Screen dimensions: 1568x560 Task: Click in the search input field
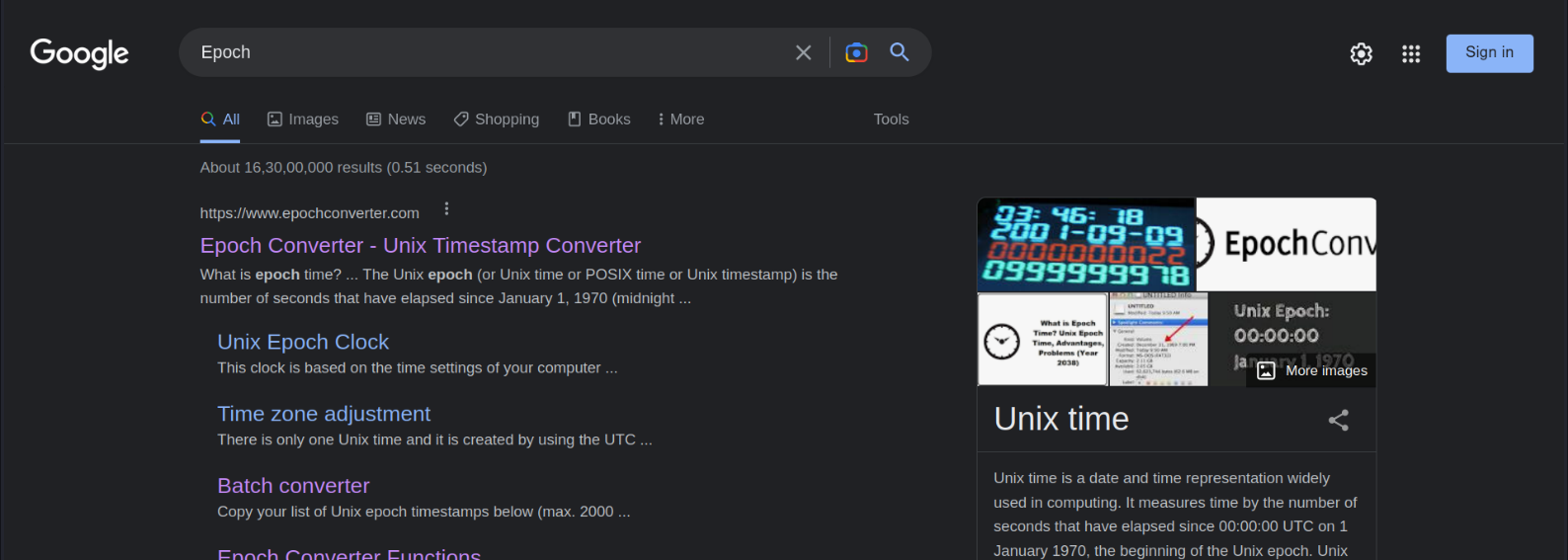484,52
